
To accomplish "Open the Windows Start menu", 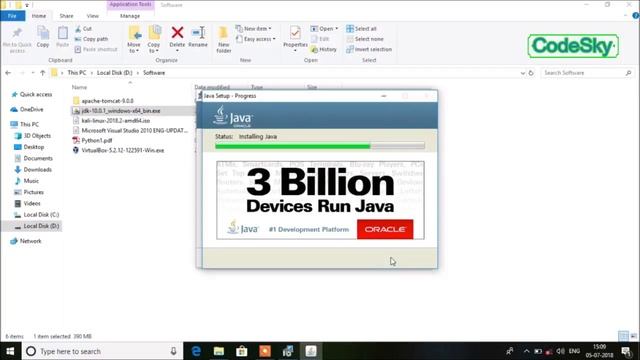I will 11,351.
